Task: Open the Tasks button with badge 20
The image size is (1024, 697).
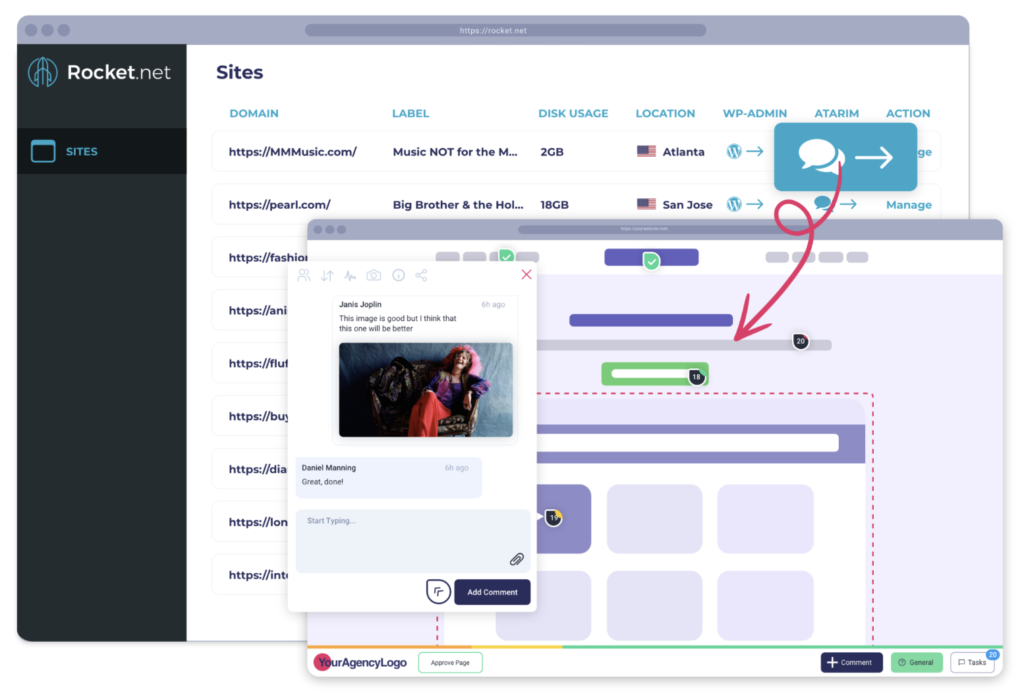Action: tap(972, 662)
